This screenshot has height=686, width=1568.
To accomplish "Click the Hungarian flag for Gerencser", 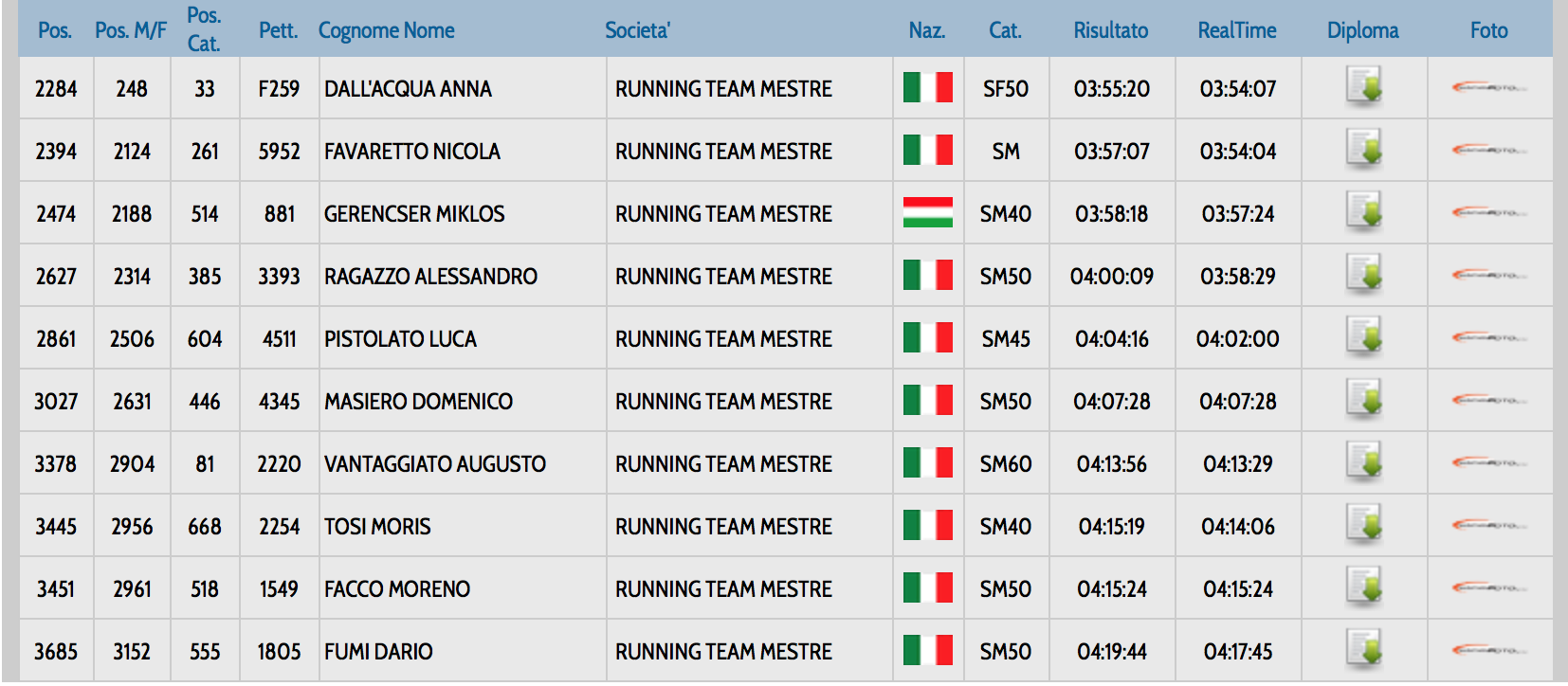I will [927, 212].
